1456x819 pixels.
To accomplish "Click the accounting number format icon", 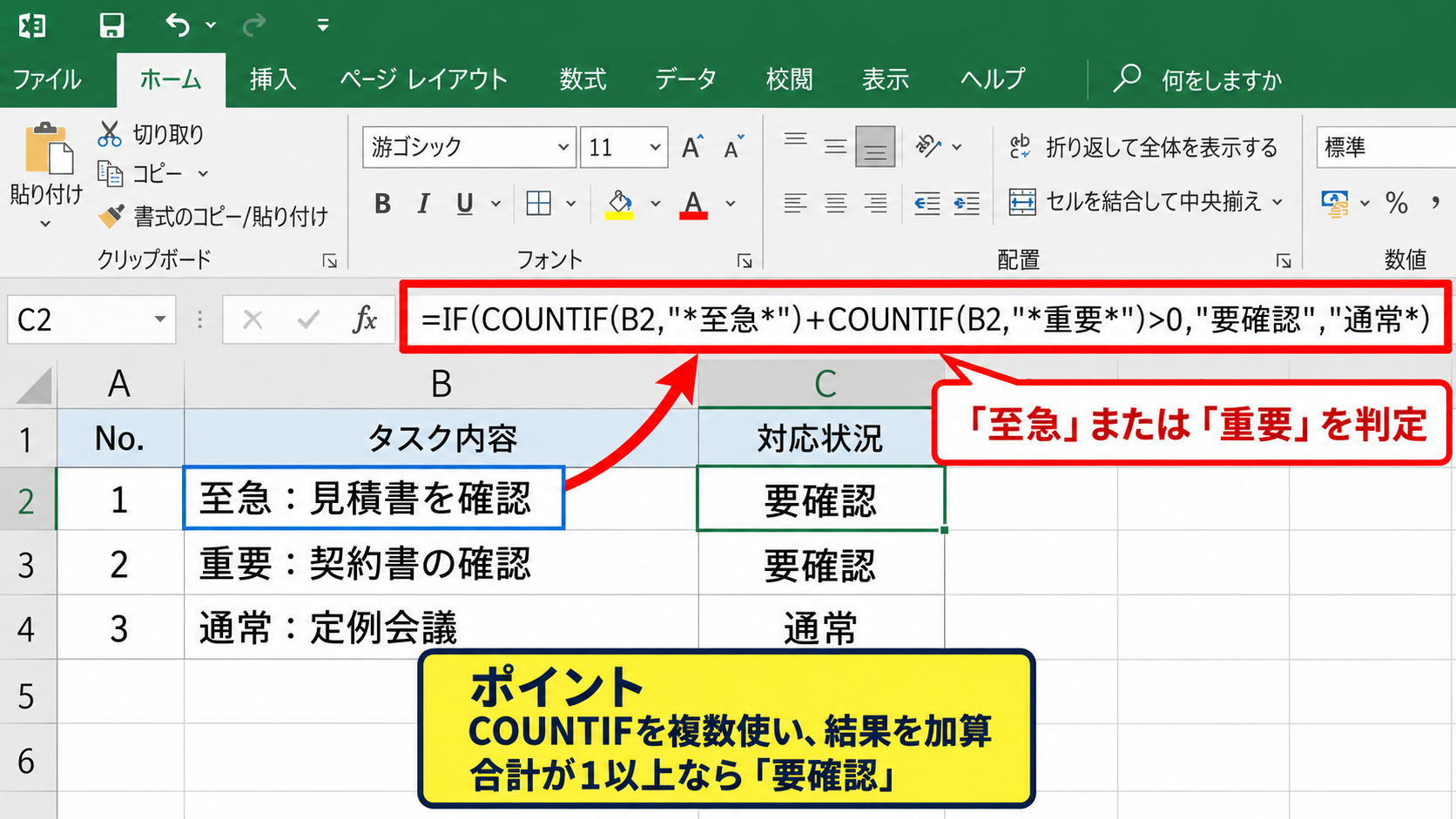I will pos(1335,204).
